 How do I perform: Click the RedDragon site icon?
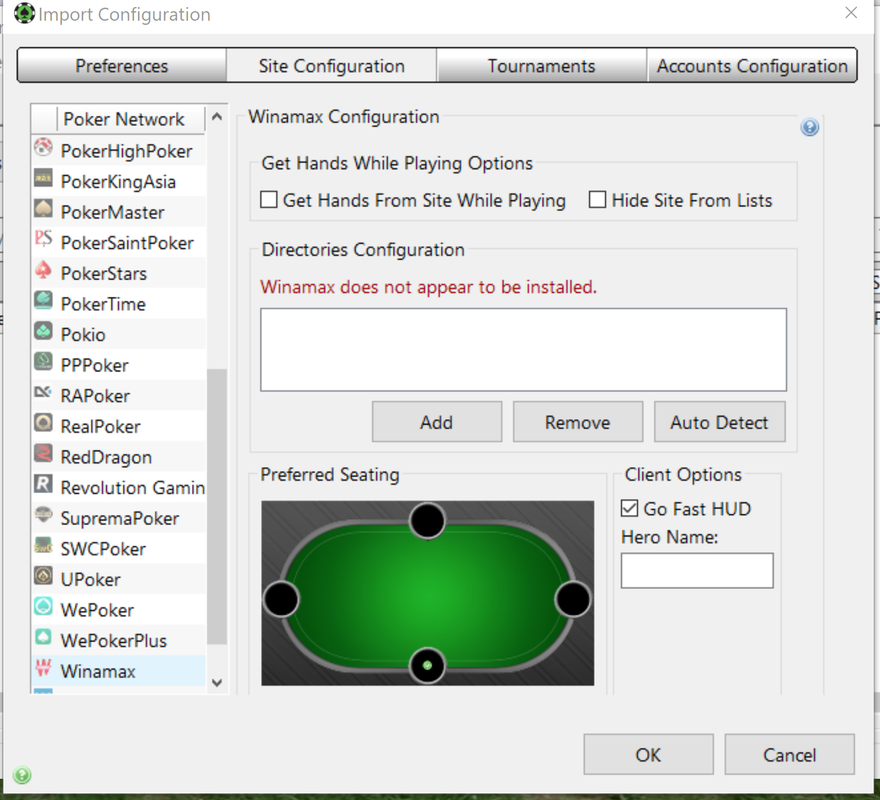pos(43,454)
